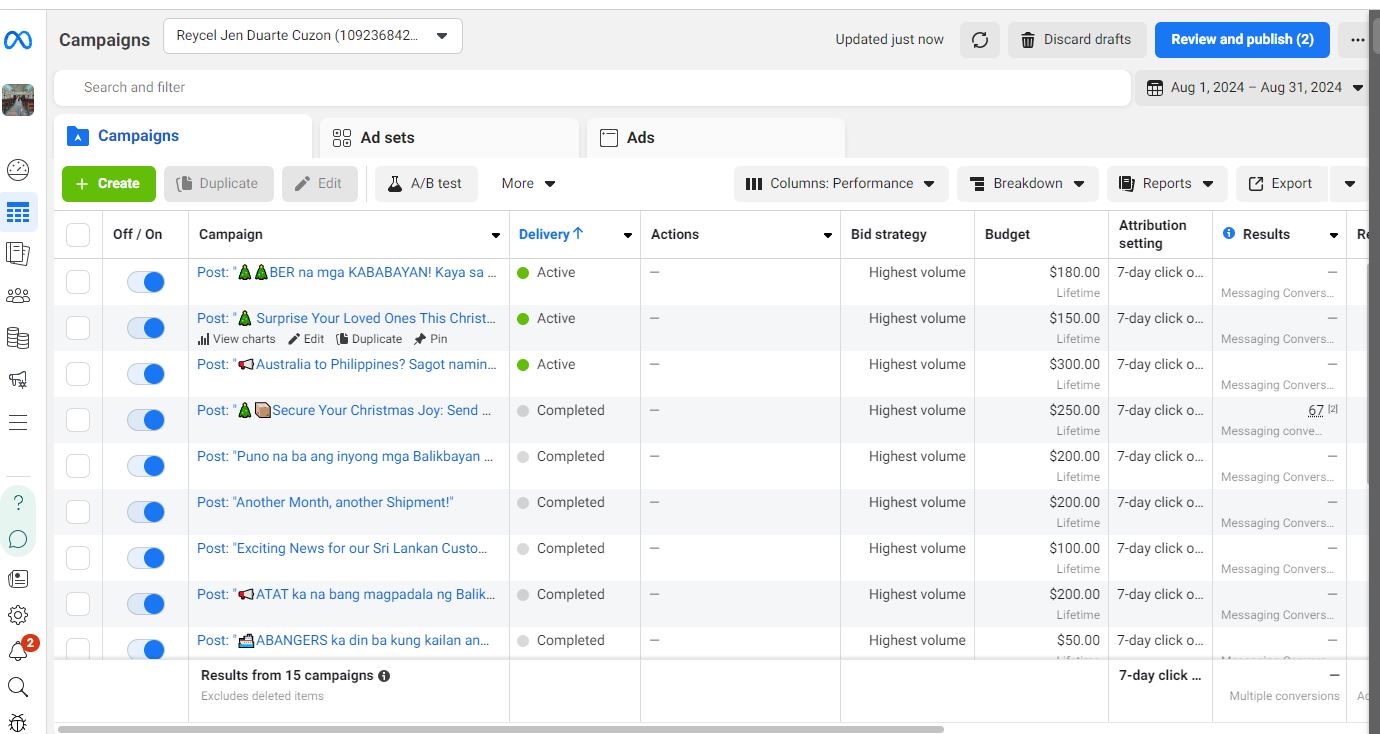Open the ABANGERS ka din ba campaign link

click(343, 640)
